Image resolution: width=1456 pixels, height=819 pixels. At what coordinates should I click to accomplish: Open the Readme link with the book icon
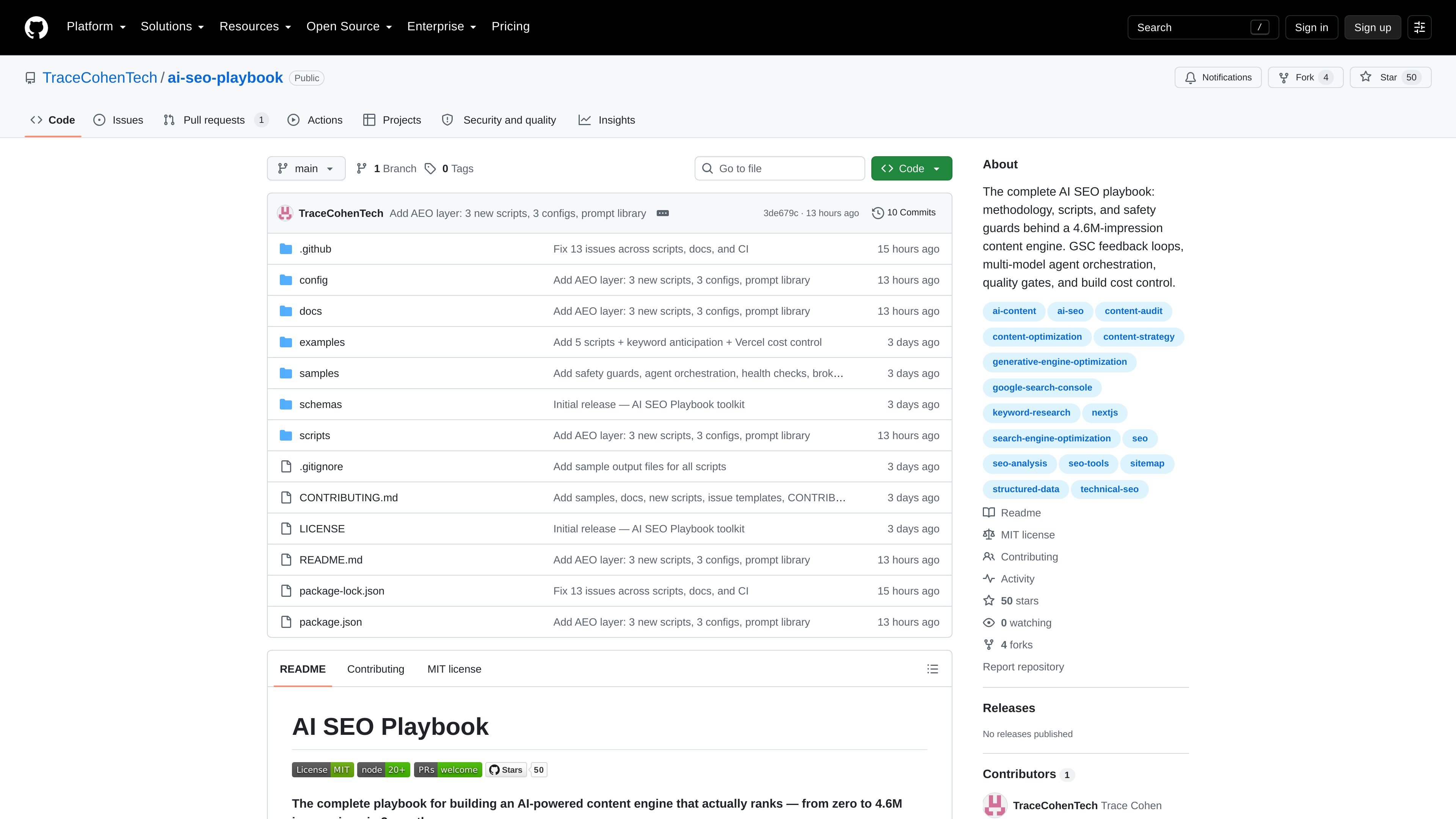click(1012, 513)
